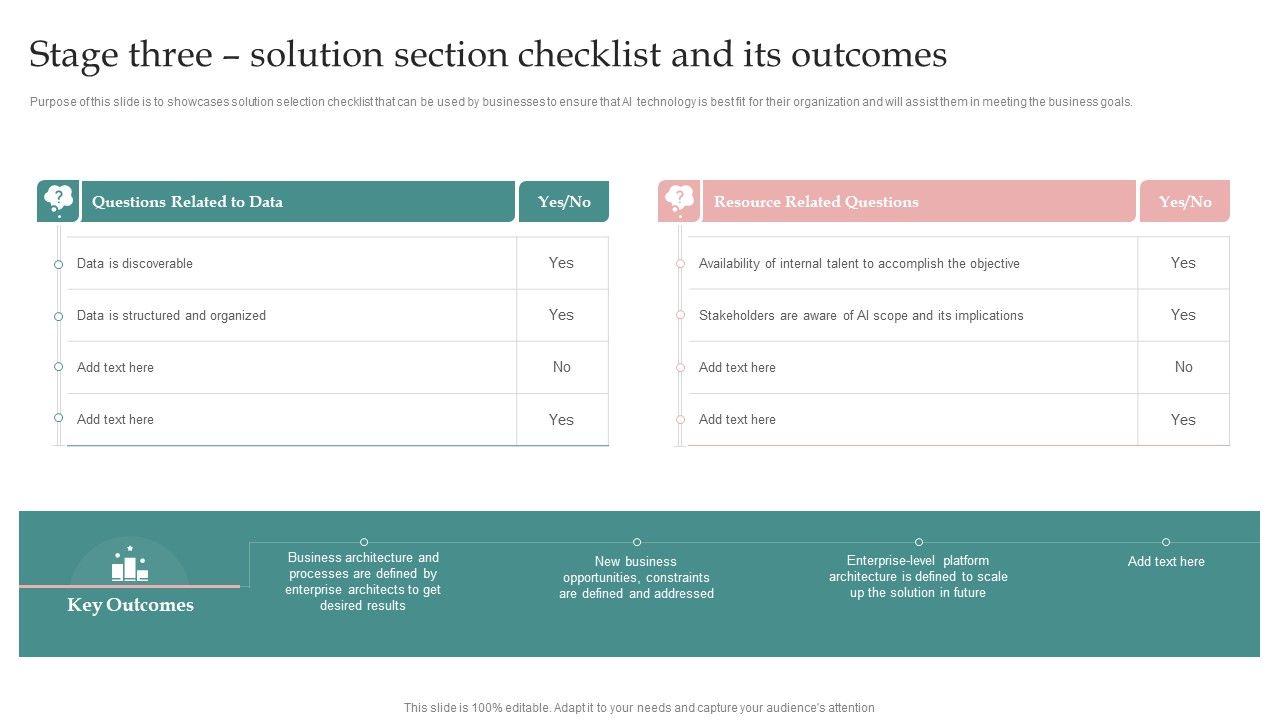
Task: Select the bullet beside Data is discoverable
Action: pyautogui.click(x=59, y=264)
